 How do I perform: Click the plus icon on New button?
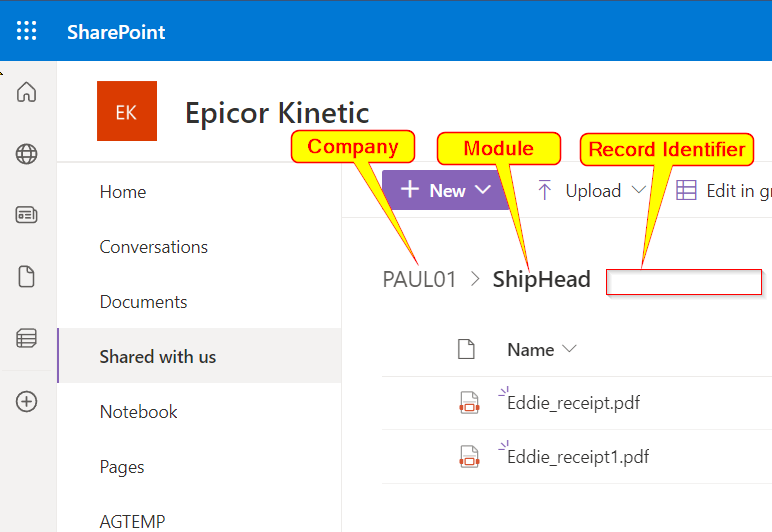410,189
